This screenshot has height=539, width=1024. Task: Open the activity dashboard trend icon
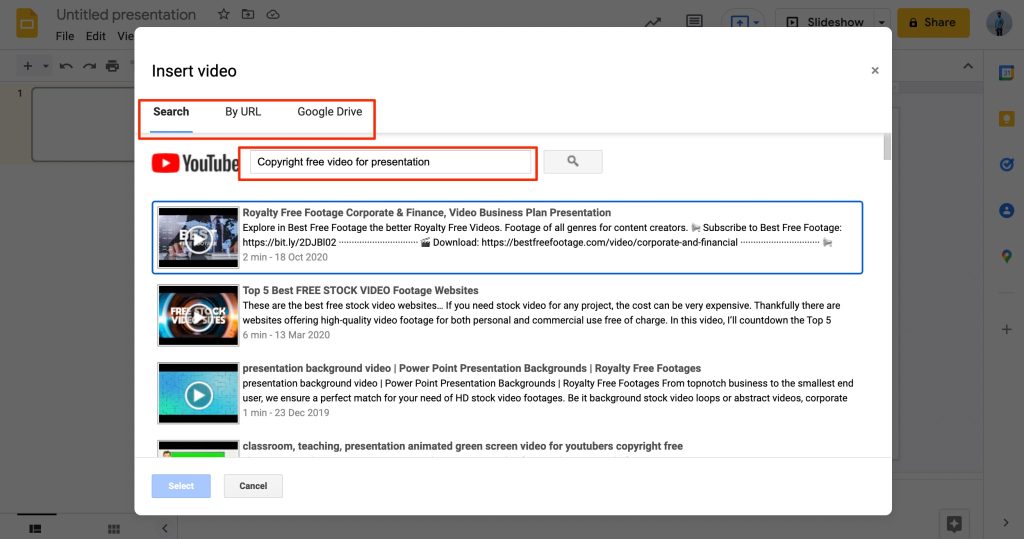click(x=653, y=22)
